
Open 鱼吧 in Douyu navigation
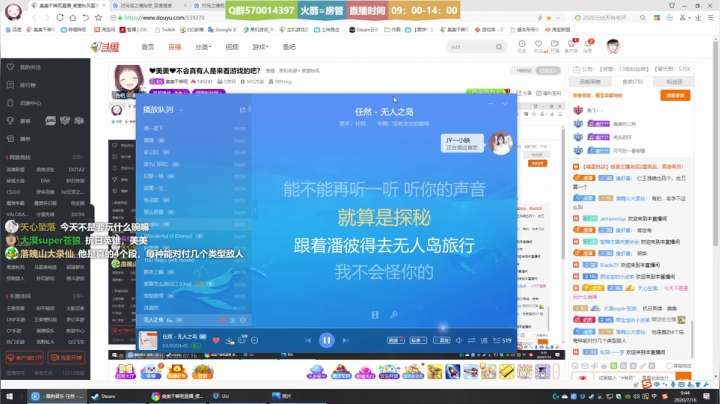point(289,47)
